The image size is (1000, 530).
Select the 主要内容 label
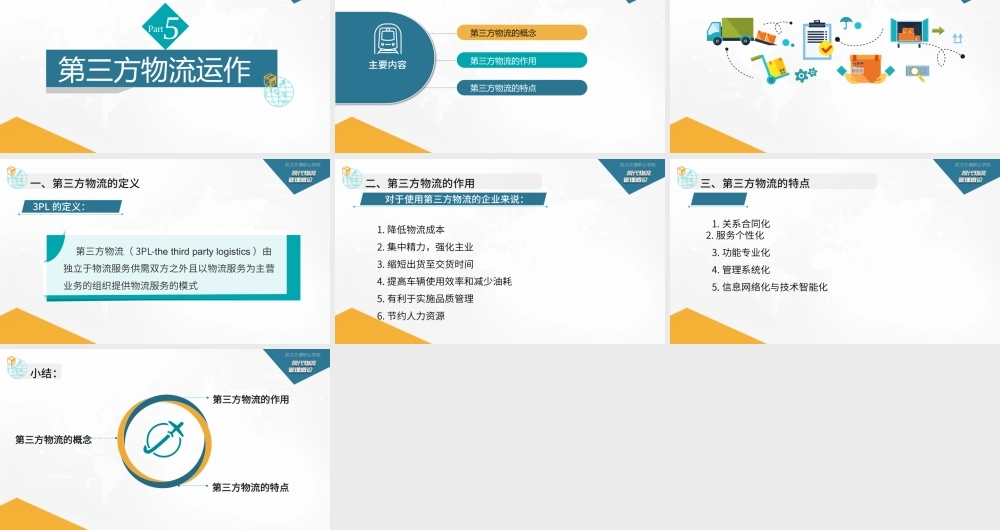tap(387, 65)
